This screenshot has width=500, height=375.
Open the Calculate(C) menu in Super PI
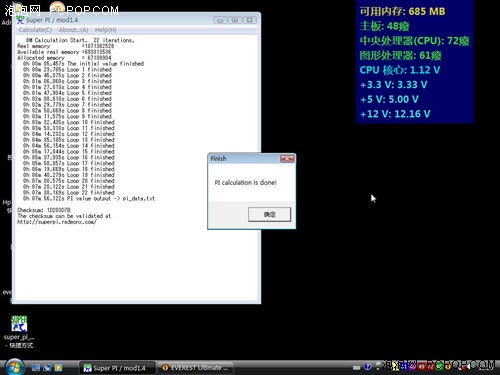35,30
